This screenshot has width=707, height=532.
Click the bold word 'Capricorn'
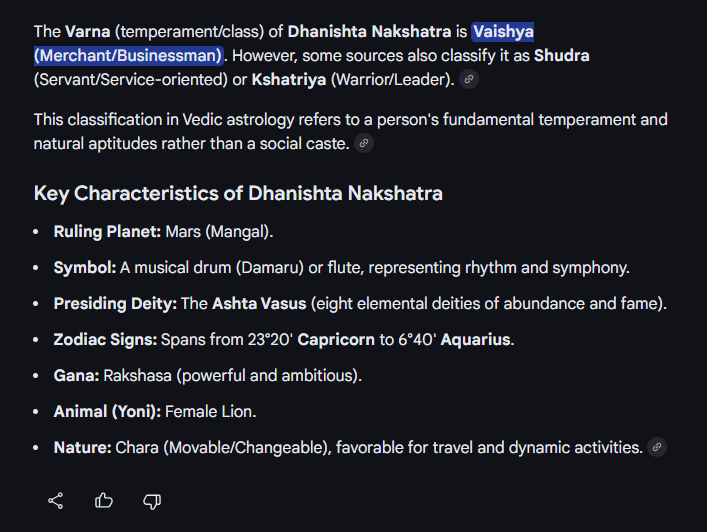[336, 339]
